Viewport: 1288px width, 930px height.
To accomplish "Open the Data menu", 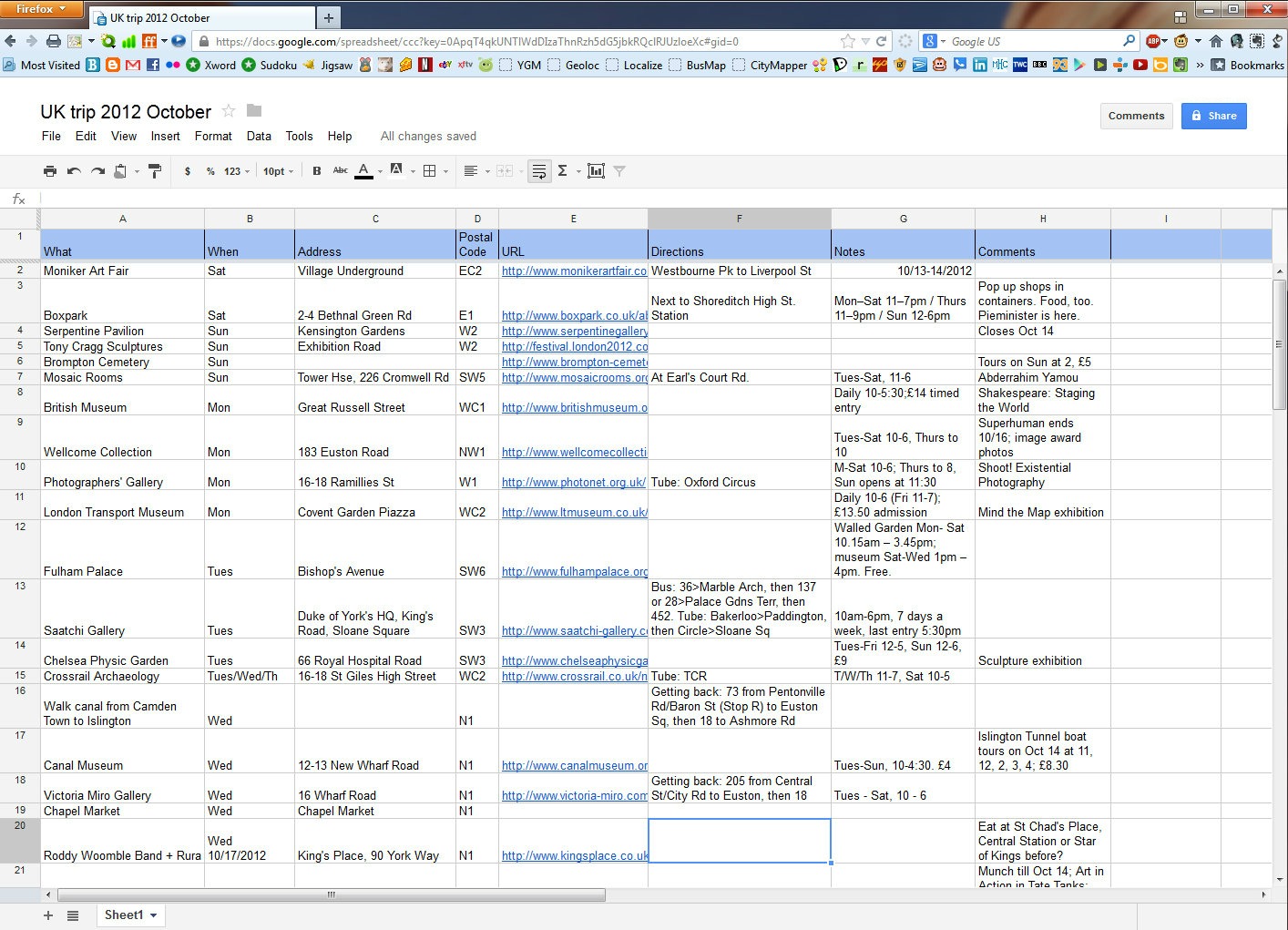I will coord(259,136).
